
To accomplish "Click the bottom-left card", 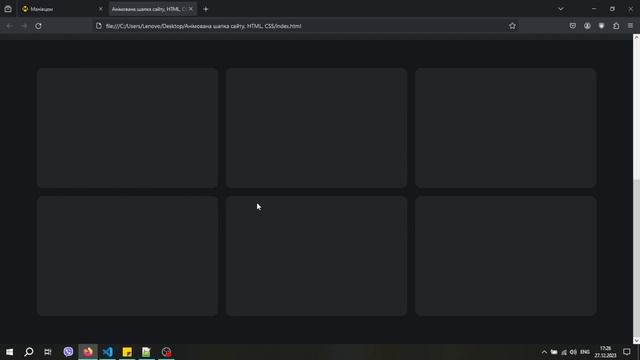I will coord(127,256).
